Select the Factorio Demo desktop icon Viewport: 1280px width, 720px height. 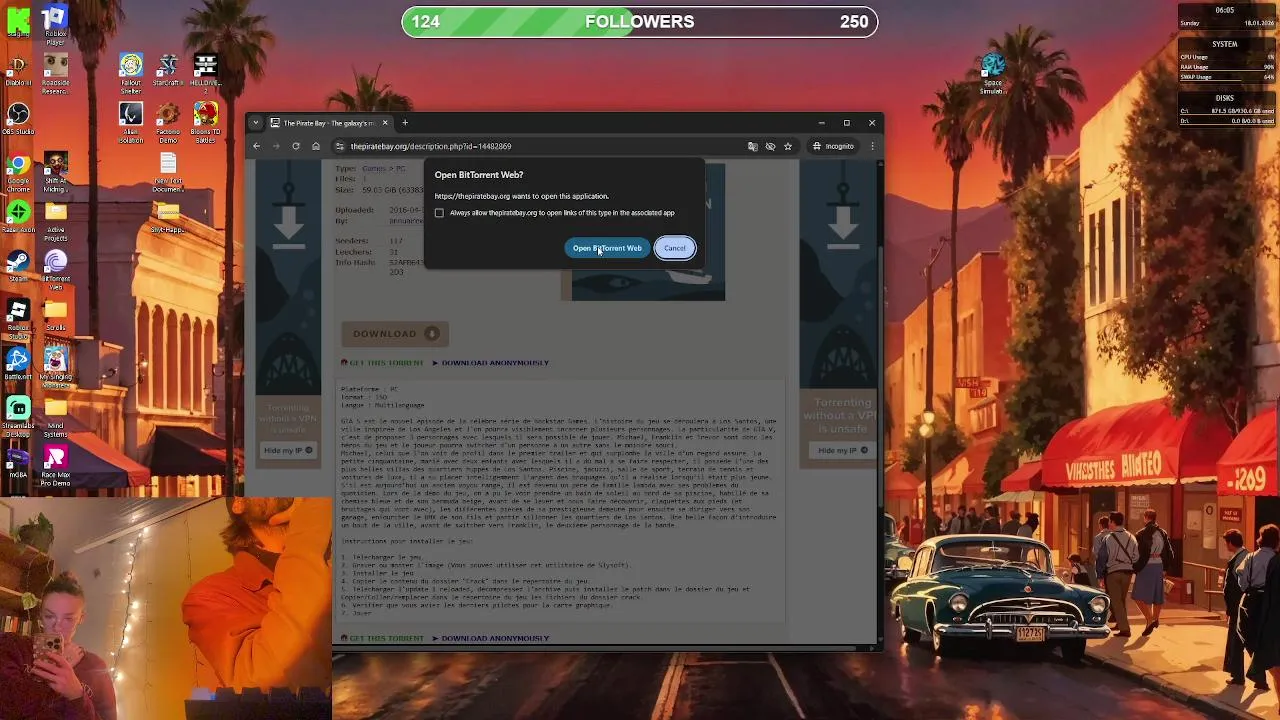[168, 123]
